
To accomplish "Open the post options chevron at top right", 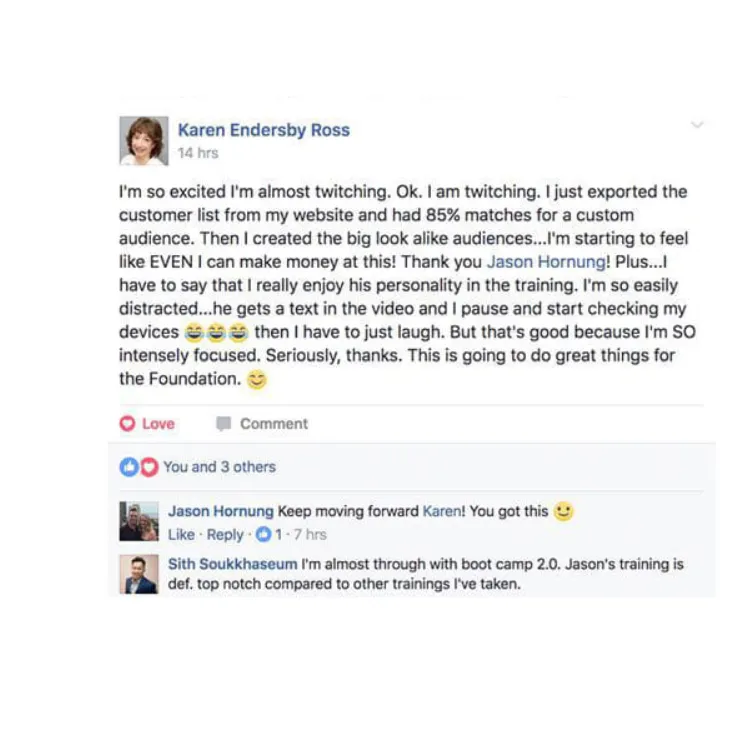I will coord(697,125).
